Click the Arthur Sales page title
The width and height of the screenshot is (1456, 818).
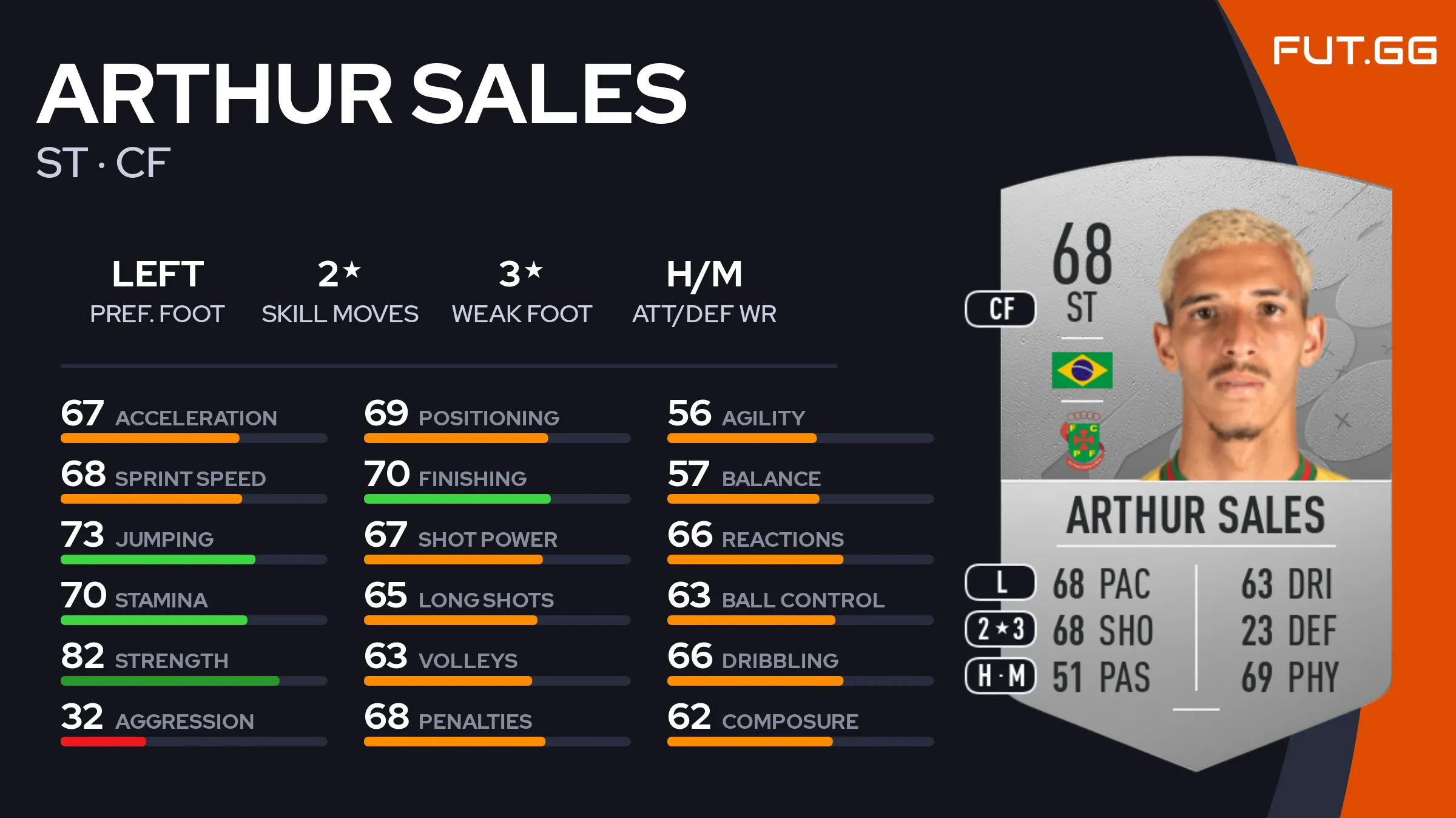click(362, 94)
